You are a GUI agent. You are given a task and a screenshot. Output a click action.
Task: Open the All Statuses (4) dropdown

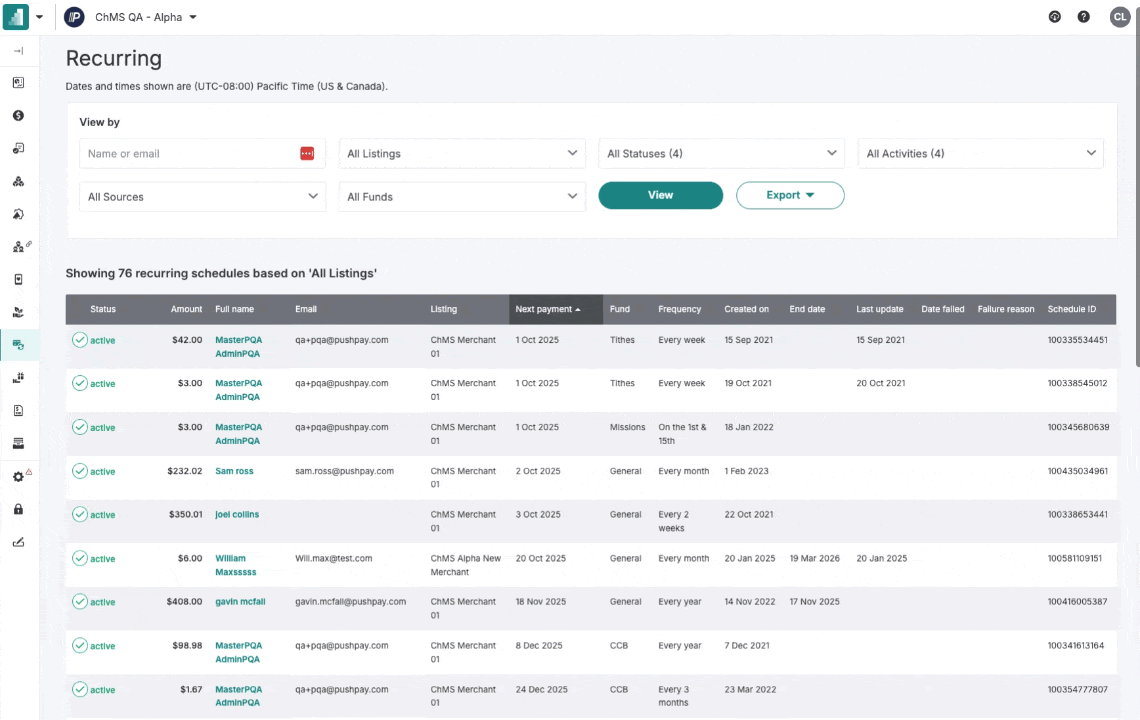[720, 153]
